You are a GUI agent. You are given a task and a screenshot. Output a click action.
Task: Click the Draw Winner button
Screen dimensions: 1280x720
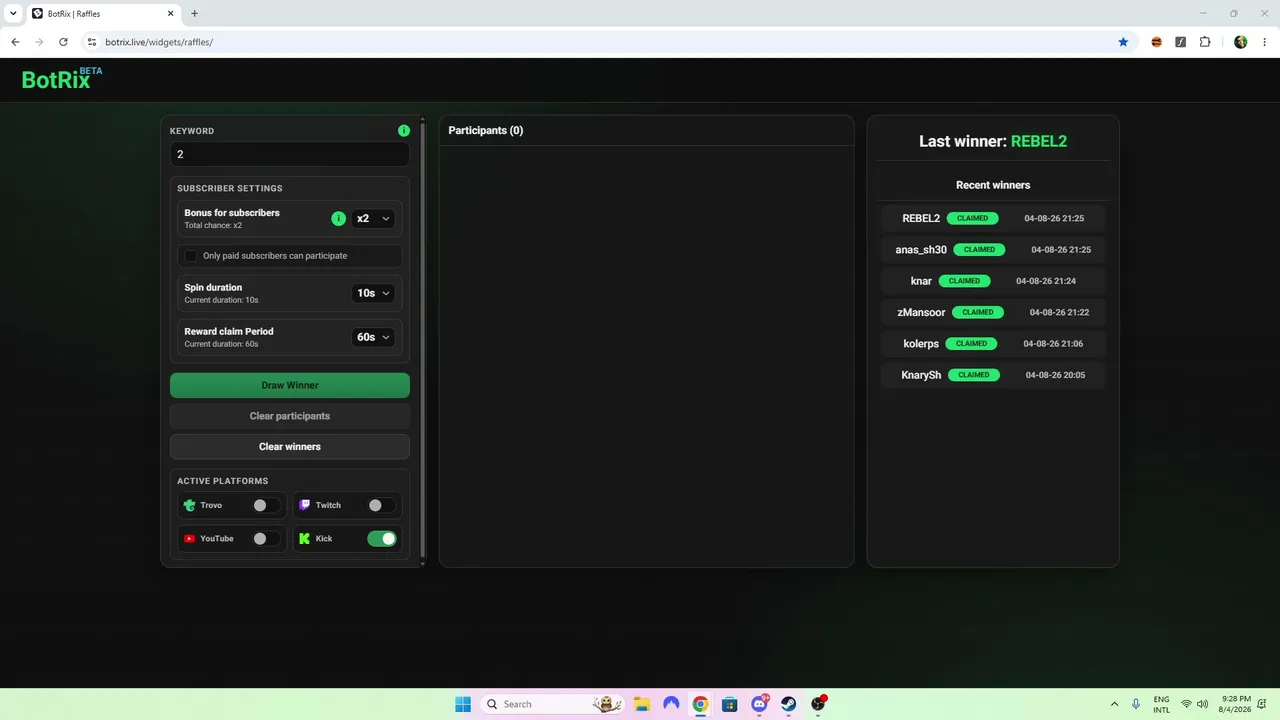(x=290, y=385)
